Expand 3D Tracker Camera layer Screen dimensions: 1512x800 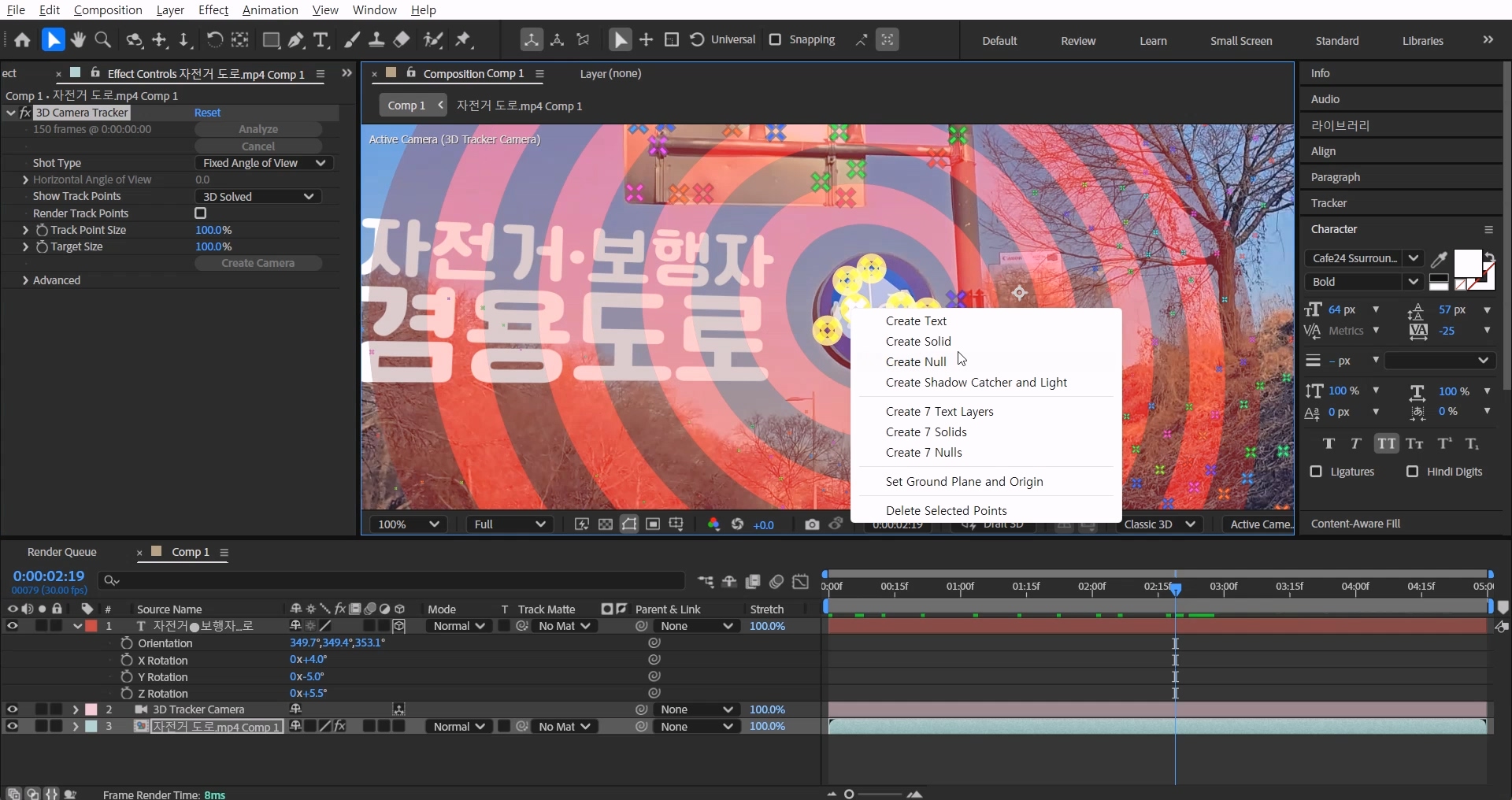(75, 709)
